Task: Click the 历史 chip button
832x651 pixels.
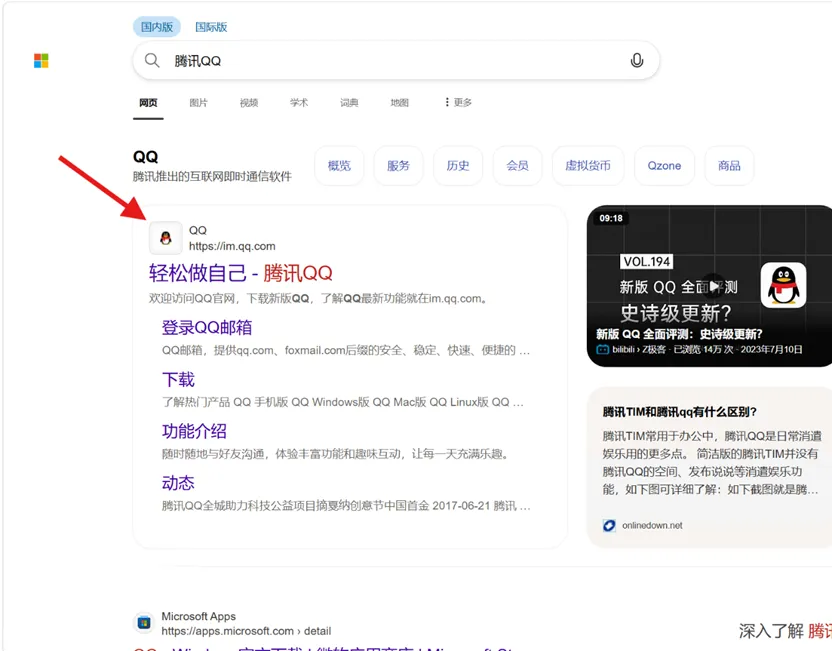Action: click(458, 166)
